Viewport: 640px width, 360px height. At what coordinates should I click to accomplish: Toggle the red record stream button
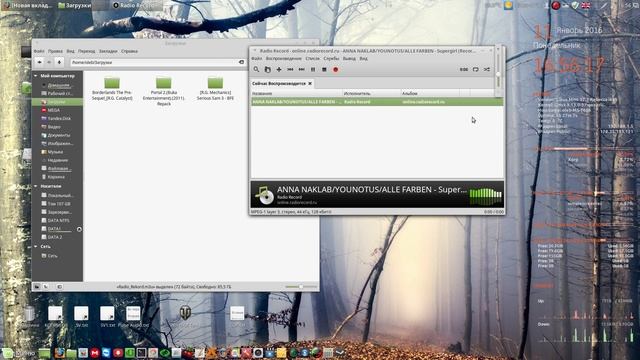point(336,69)
